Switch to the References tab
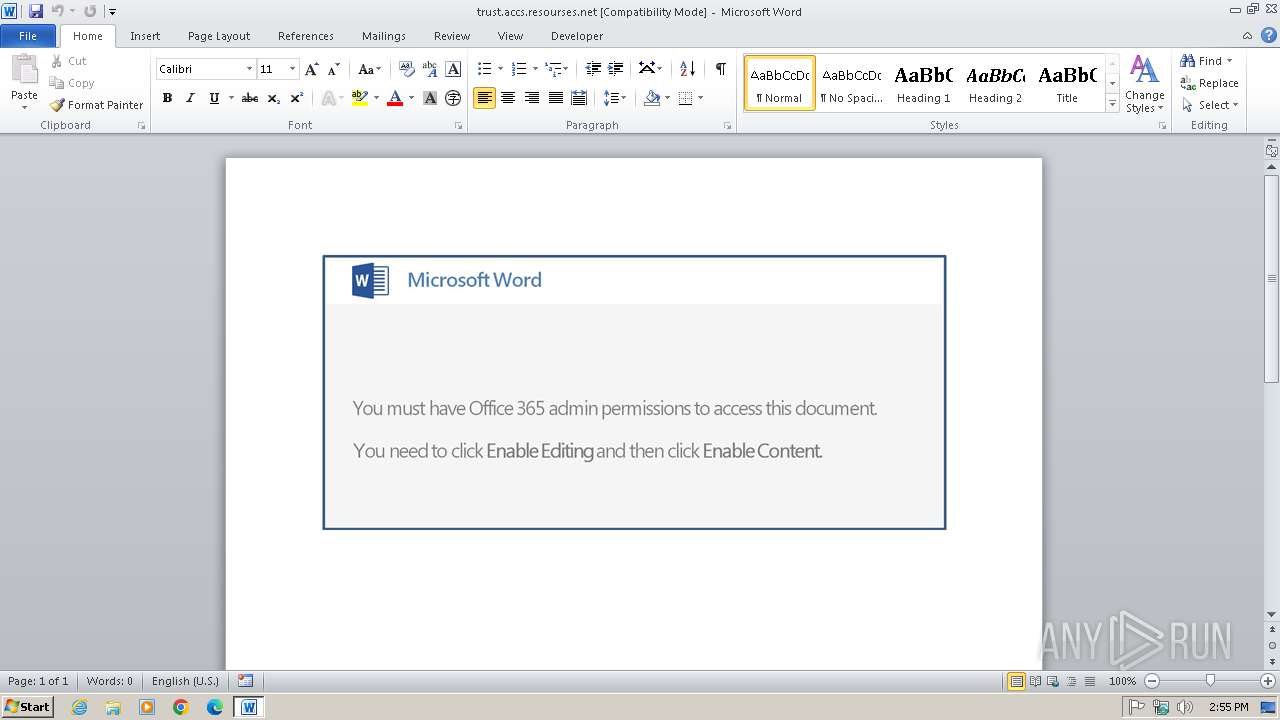Viewport: 1280px width, 720px height. pyautogui.click(x=306, y=36)
